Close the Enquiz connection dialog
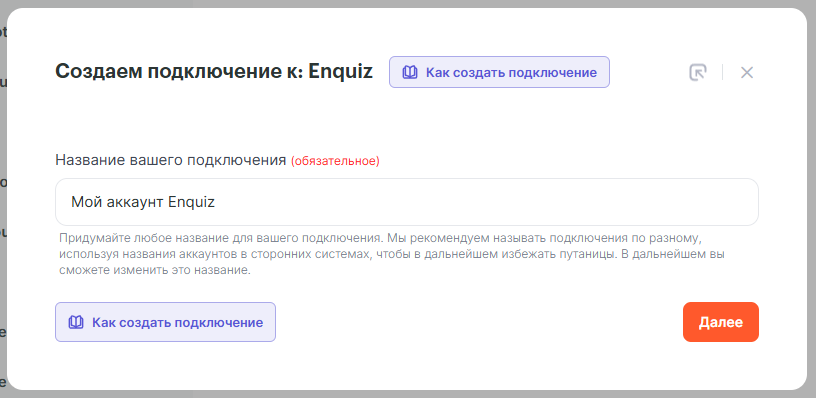The width and height of the screenshot is (816, 398). pos(747,72)
